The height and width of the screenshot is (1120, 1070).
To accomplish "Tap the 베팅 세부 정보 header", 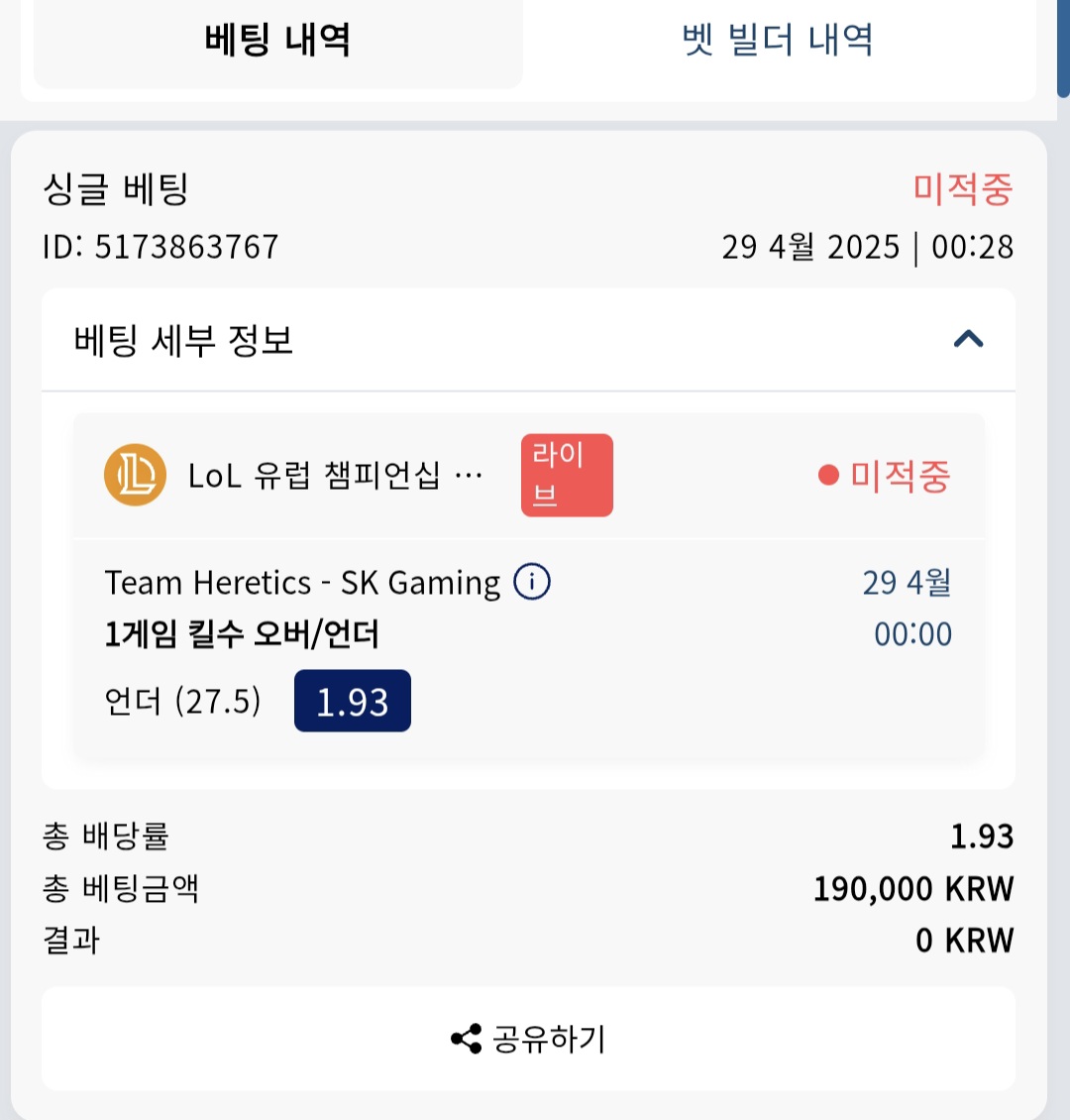I will (x=528, y=340).
